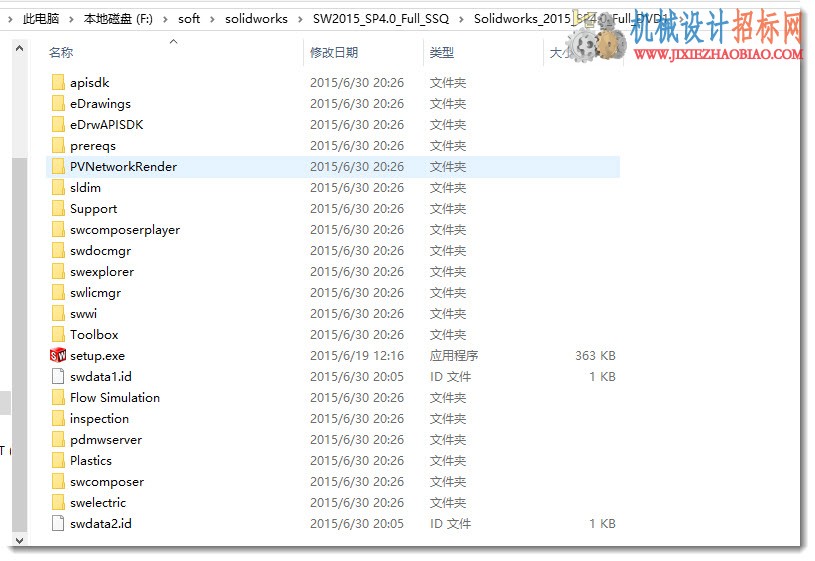The width and height of the screenshot is (815, 561).
Task: Click the inspection folder icon
Action: (x=58, y=419)
